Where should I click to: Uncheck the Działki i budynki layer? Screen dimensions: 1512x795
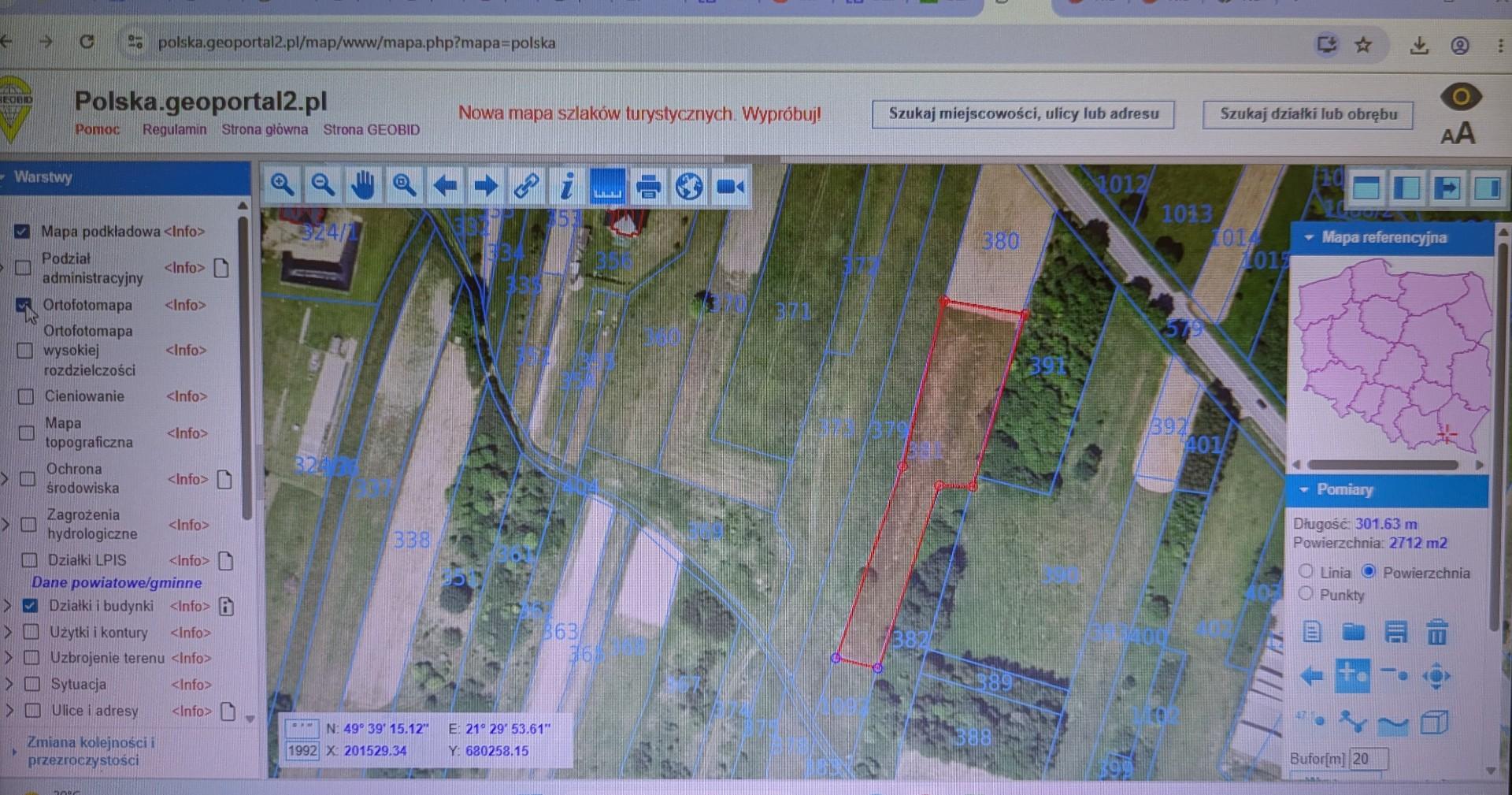pyautogui.click(x=30, y=606)
